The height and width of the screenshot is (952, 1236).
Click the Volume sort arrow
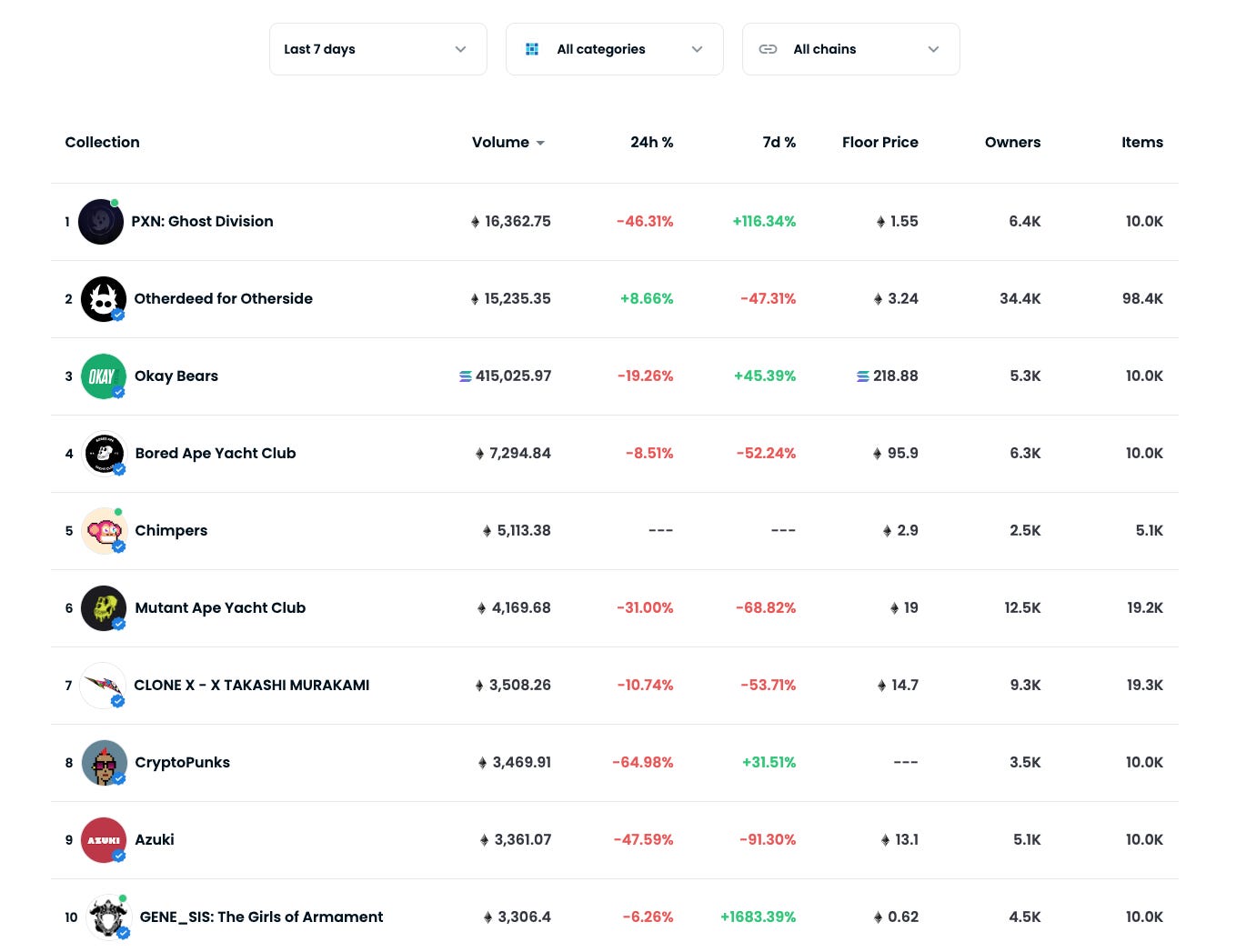pyautogui.click(x=540, y=143)
